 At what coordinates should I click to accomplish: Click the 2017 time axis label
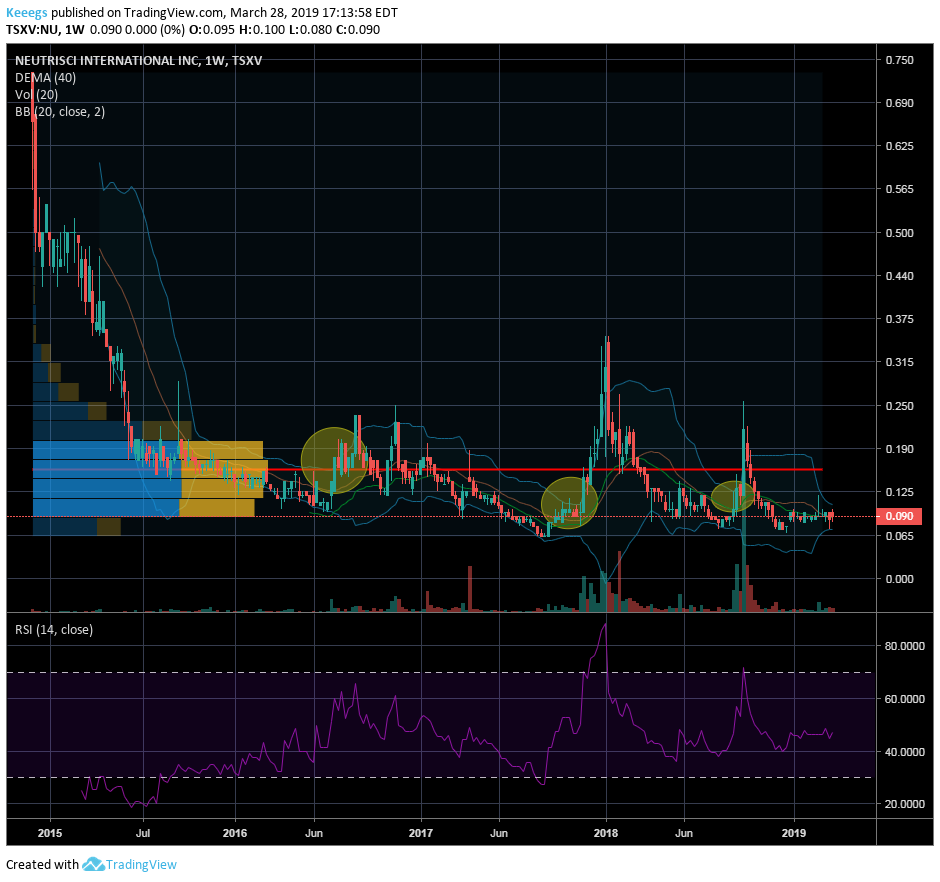pos(421,833)
